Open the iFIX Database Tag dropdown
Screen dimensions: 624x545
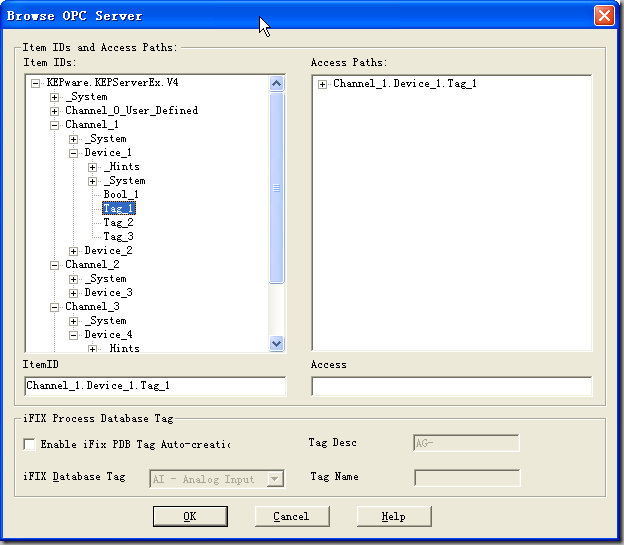[275, 479]
